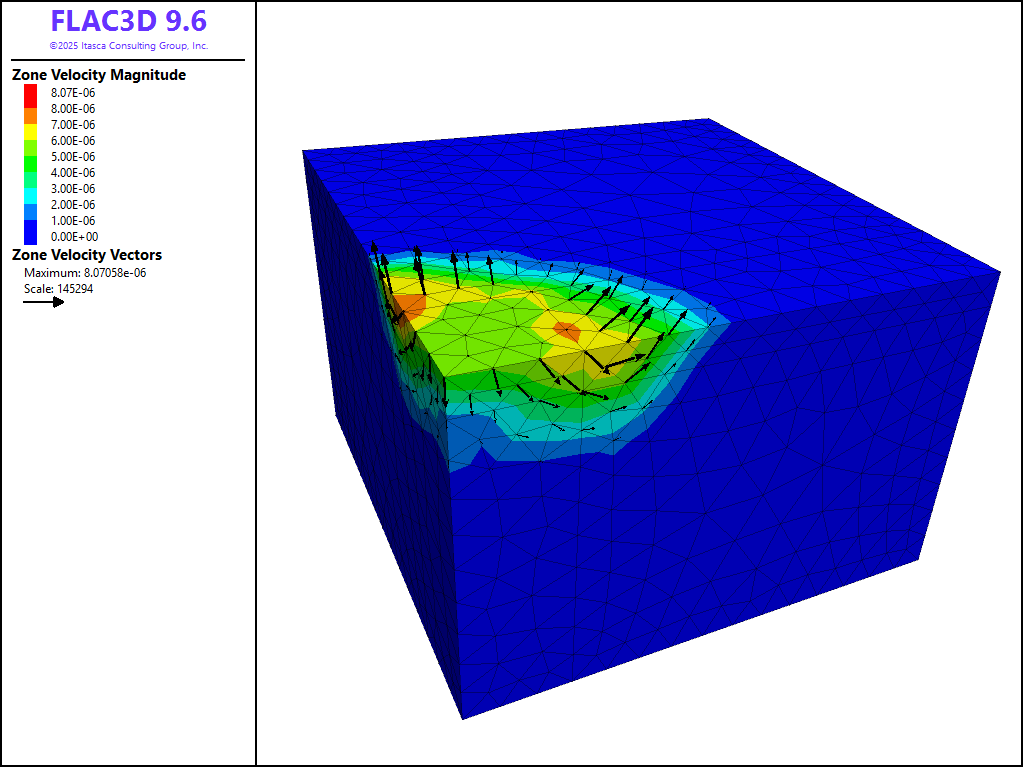Click the bottom corner vertex of the model block
1024x768 pixels.
point(462,718)
